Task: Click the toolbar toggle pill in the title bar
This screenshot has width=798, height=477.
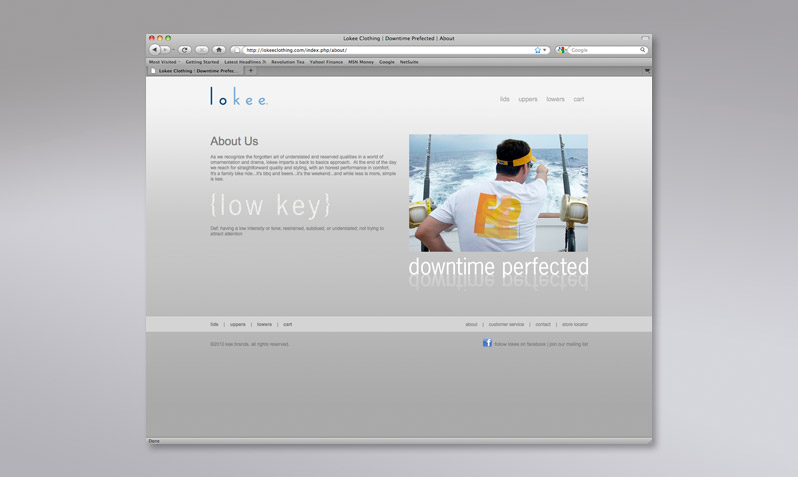Action: pyautogui.click(x=645, y=38)
